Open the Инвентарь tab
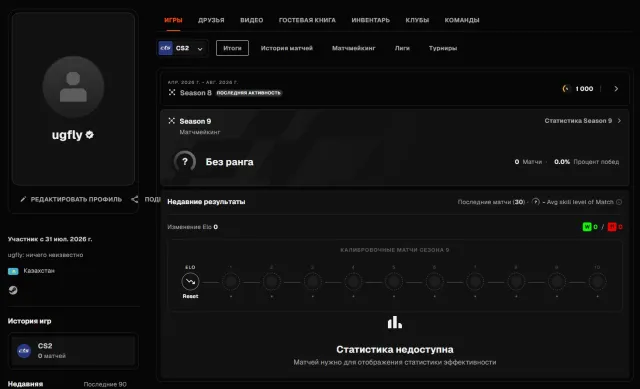This screenshot has width=640, height=389. (371, 20)
